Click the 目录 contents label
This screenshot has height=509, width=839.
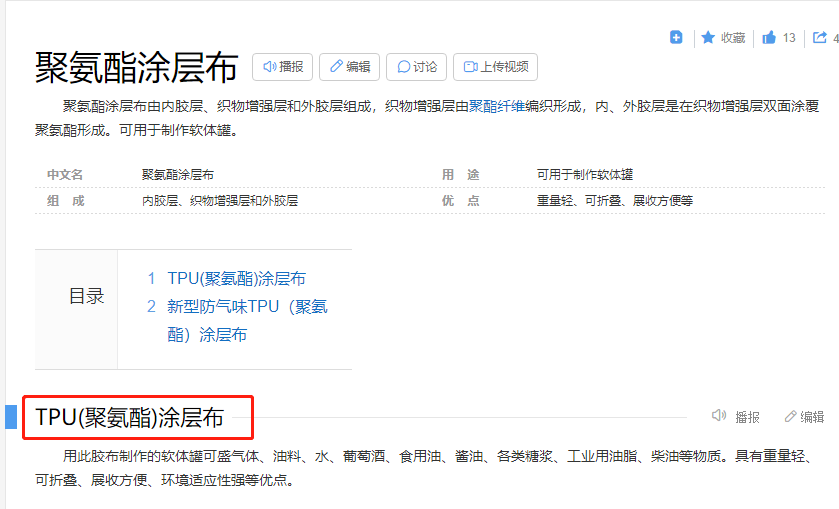(86, 296)
